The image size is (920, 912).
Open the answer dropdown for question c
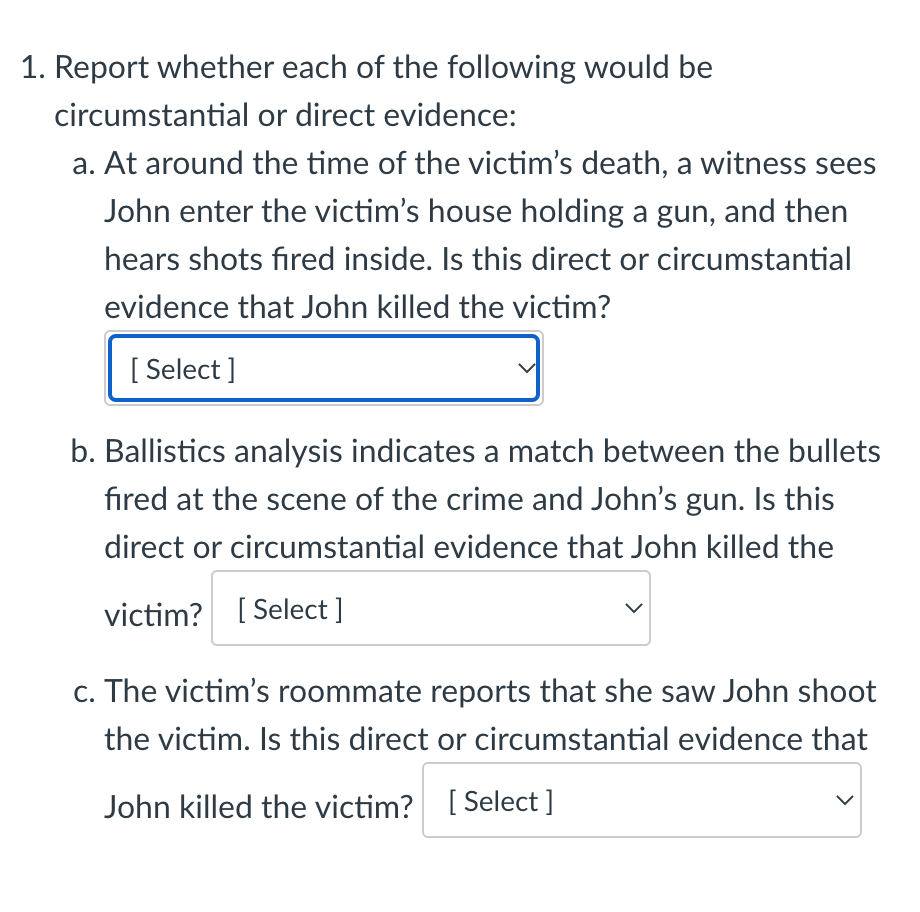pyautogui.click(x=640, y=799)
